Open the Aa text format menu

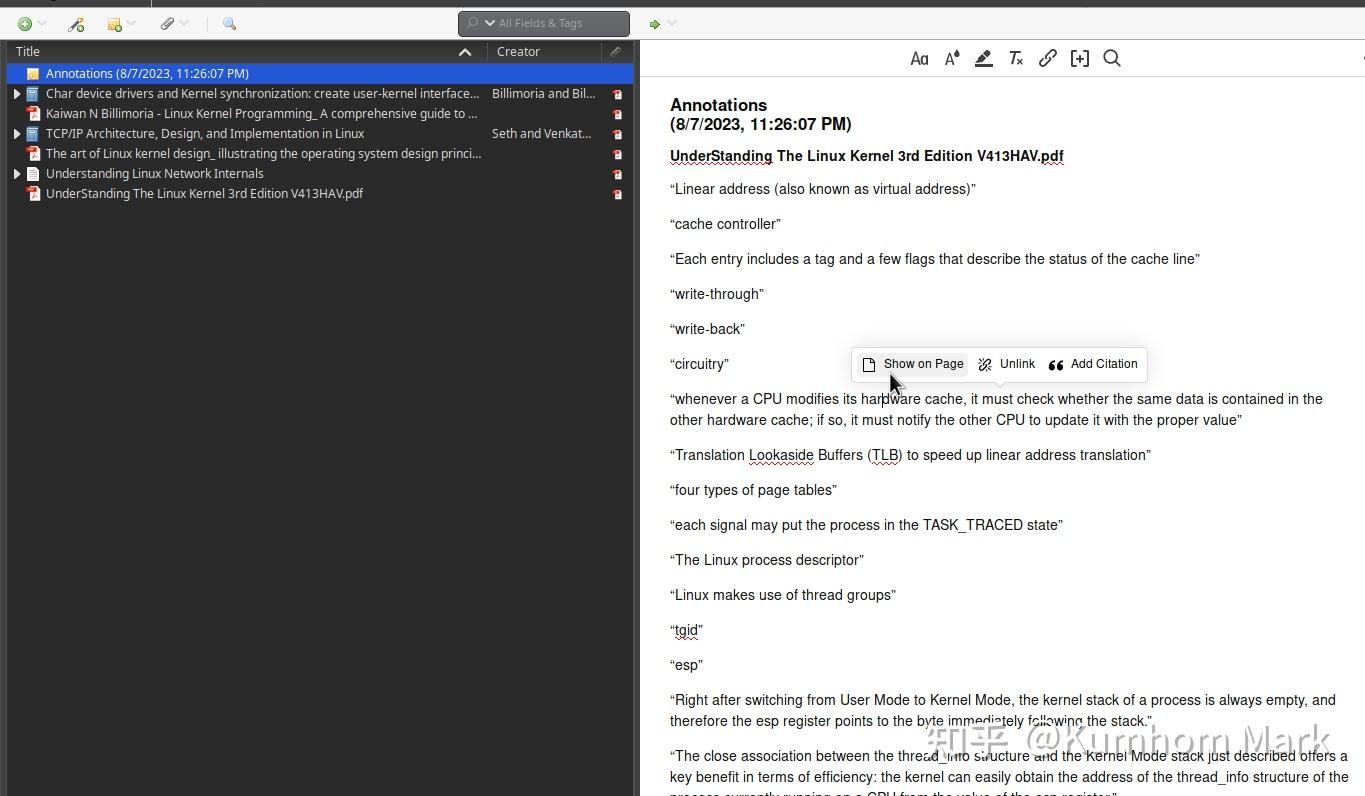(x=919, y=58)
